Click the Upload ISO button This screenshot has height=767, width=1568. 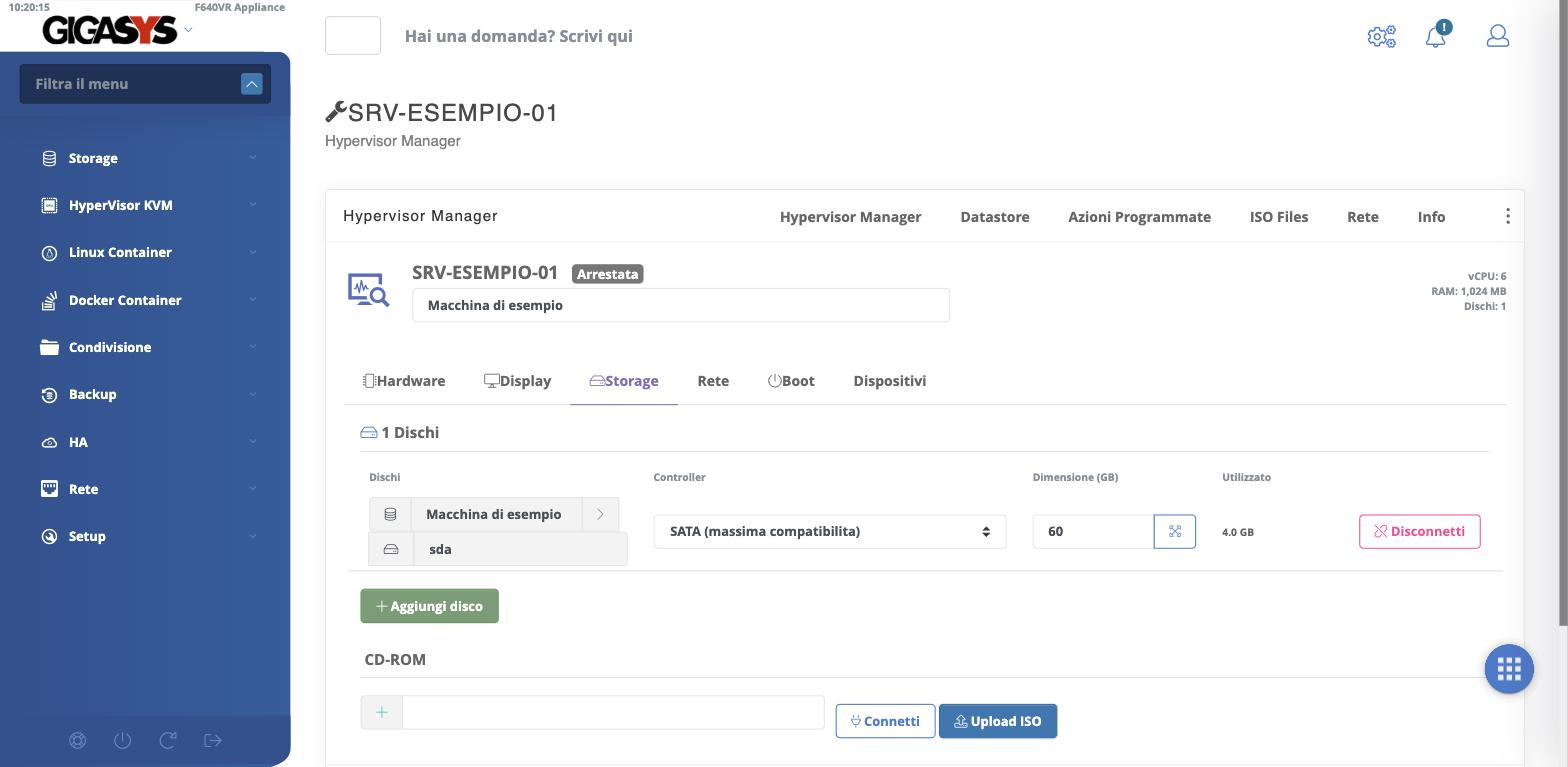click(x=998, y=721)
